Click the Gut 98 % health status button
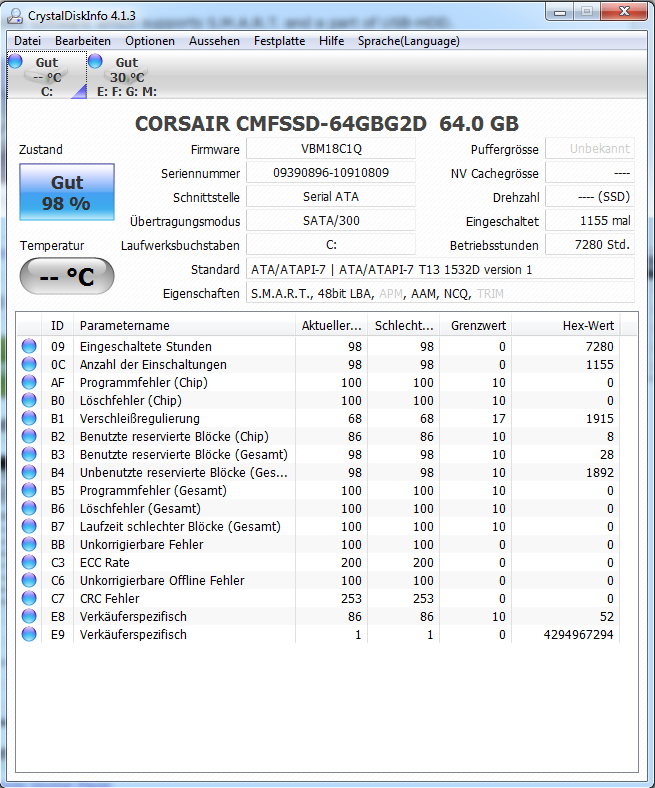 coord(67,192)
